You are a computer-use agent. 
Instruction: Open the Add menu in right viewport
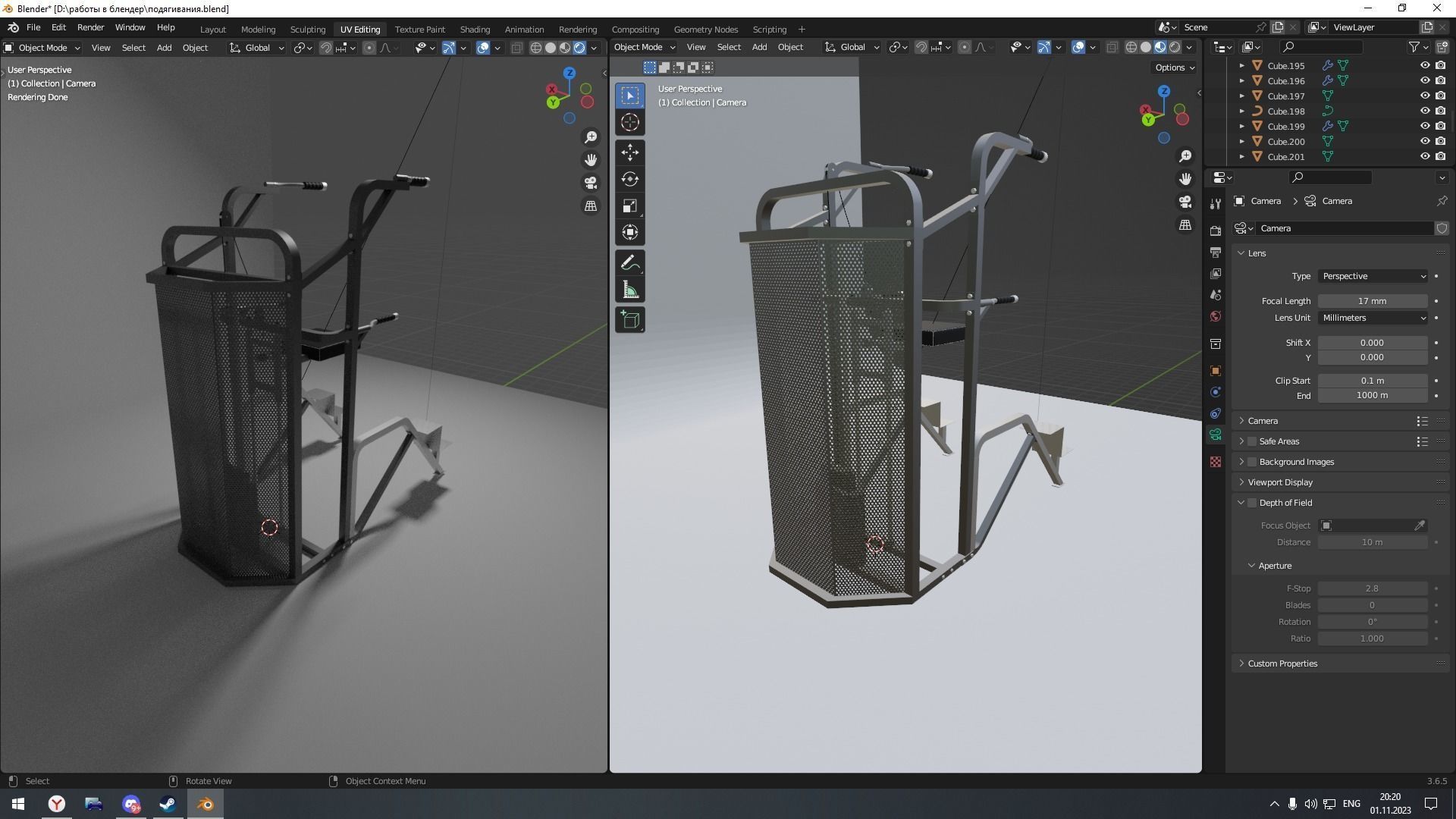pos(759,47)
